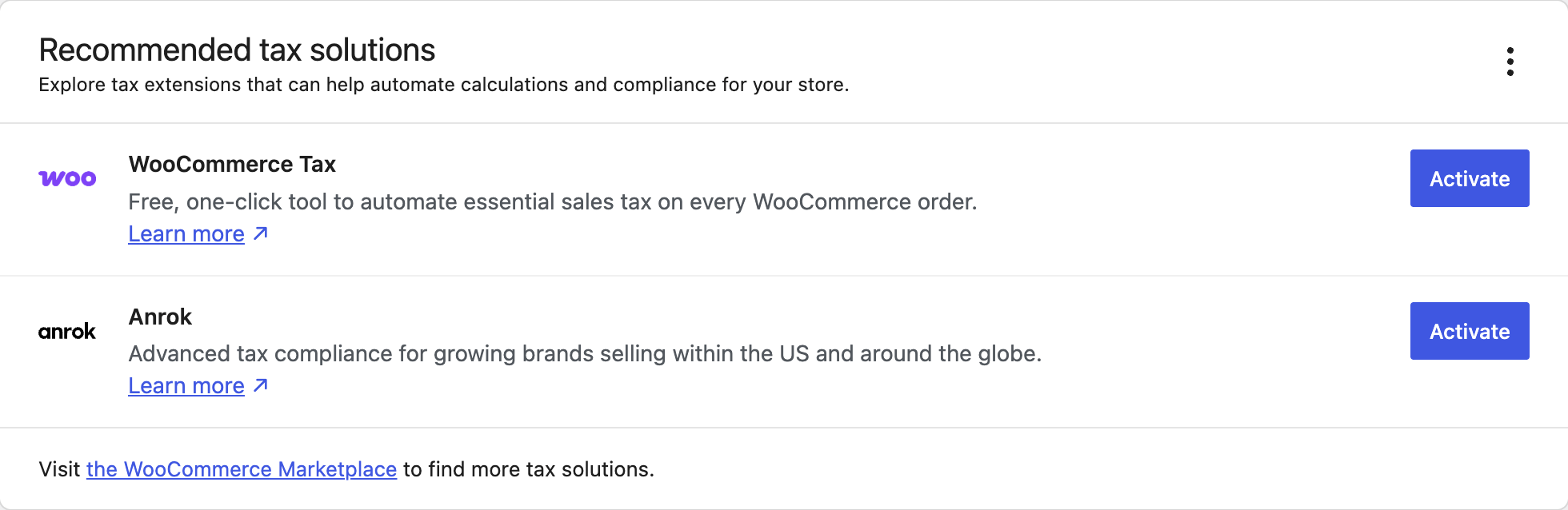The image size is (1568, 510).
Task: Click the external-link arrow after Anrok Learn more
Action: pos(260,385)
